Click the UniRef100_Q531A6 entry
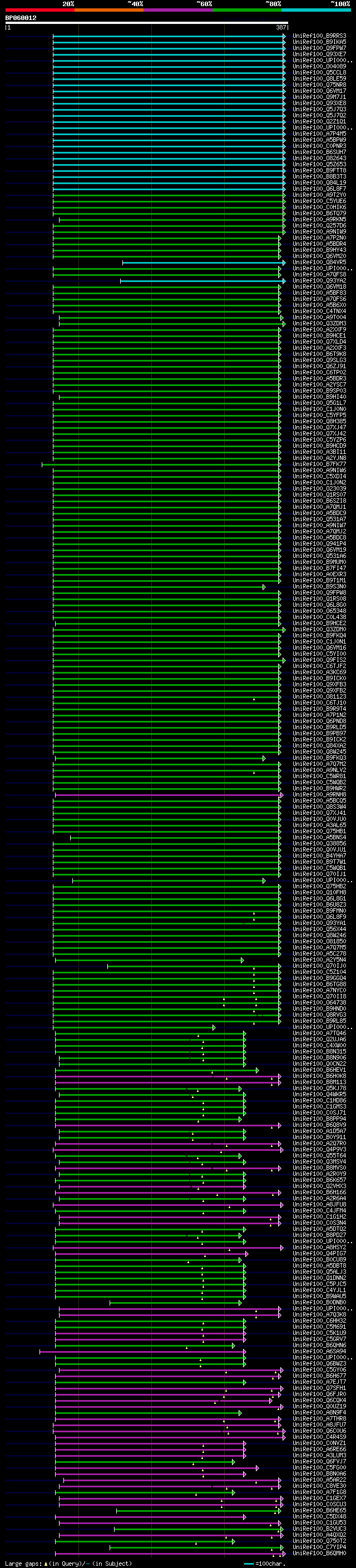356x1568 pixels. click(319, 556)
